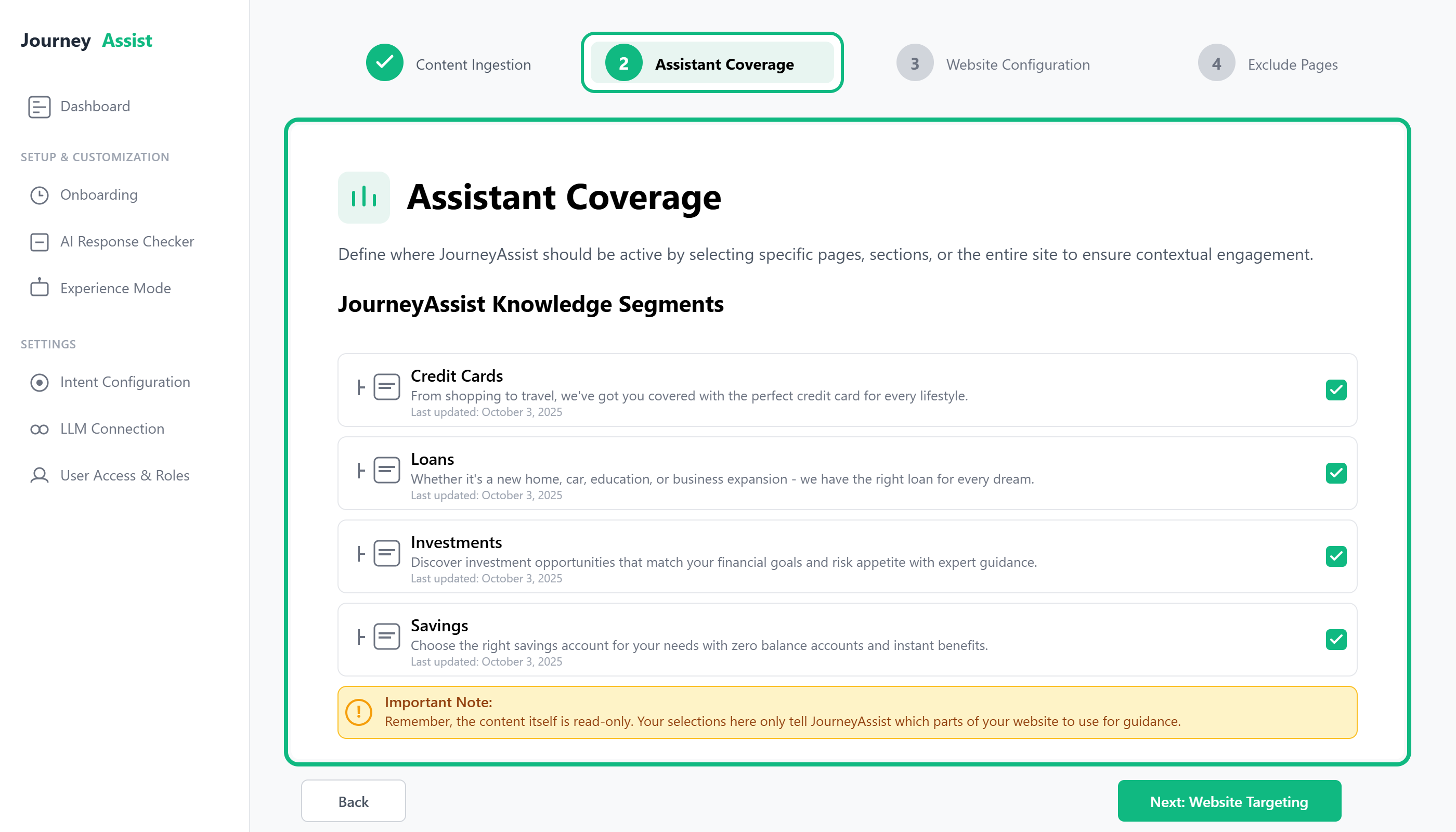The image size is (1456, 832).
Task: Click the Loans document icon
Action: tap(387, 470)
